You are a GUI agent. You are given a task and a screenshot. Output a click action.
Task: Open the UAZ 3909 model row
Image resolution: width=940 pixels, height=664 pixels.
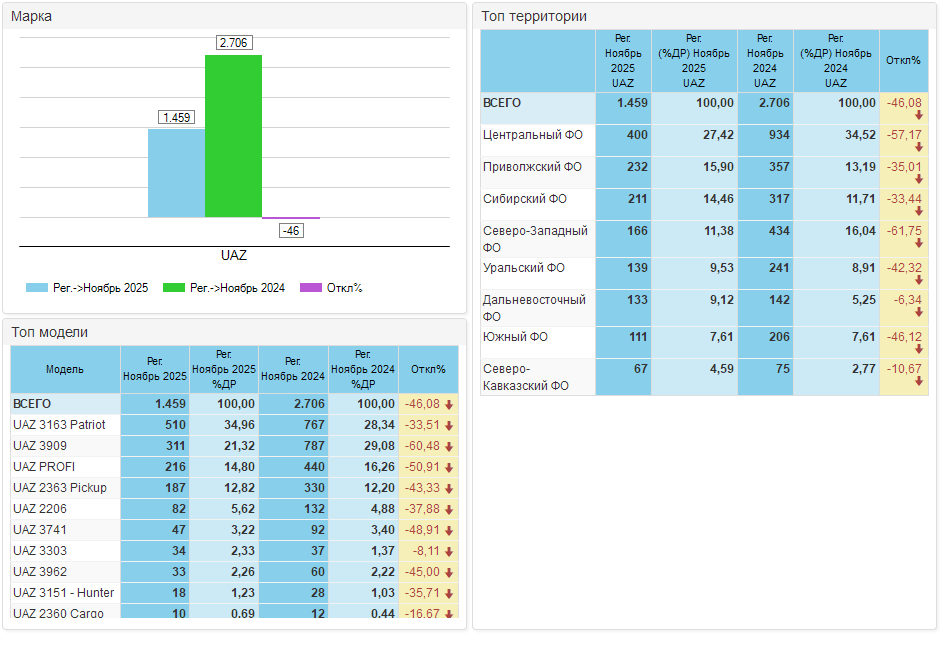click(39, 446)
